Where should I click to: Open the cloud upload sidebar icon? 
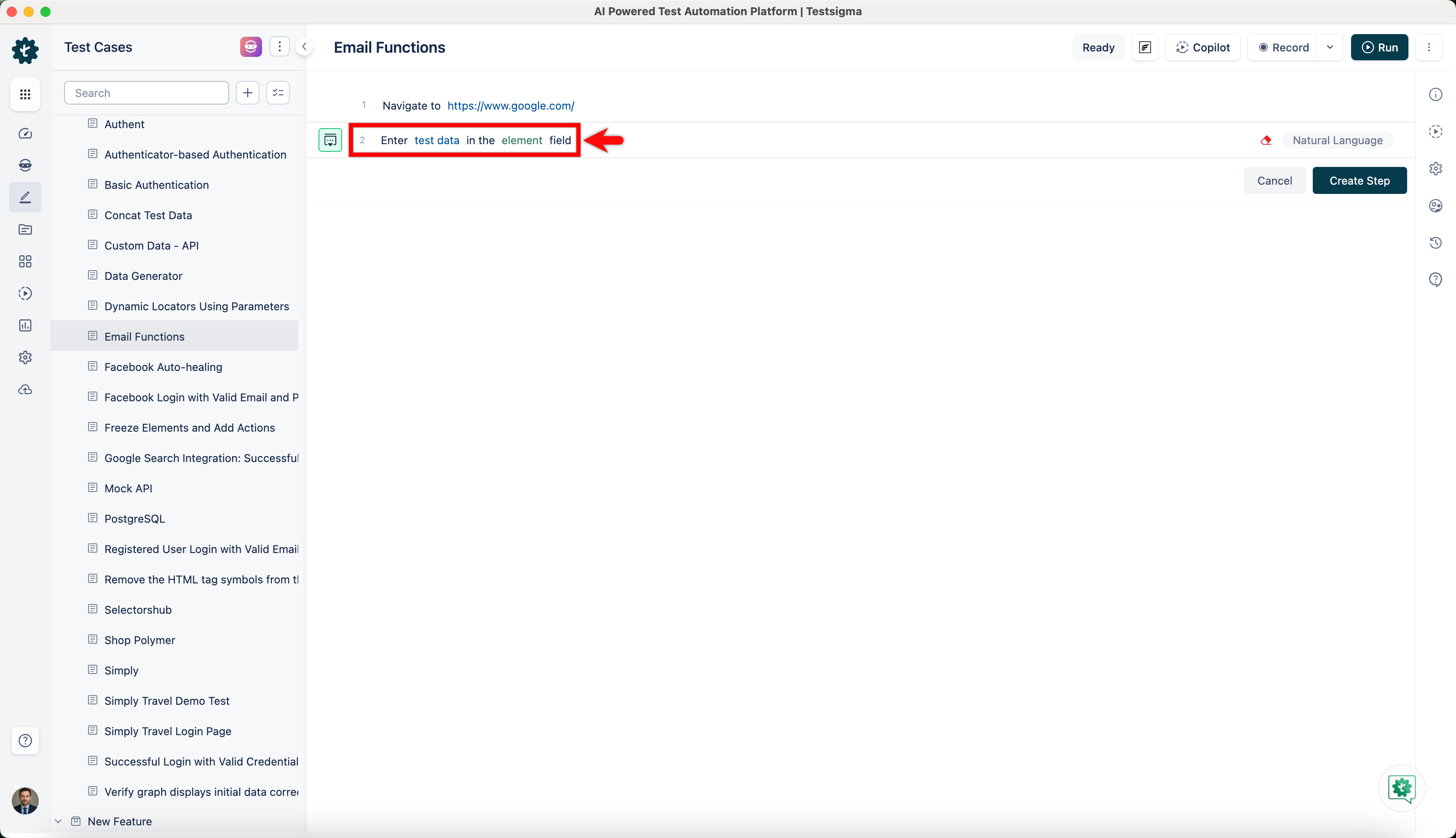click(25, 389)
